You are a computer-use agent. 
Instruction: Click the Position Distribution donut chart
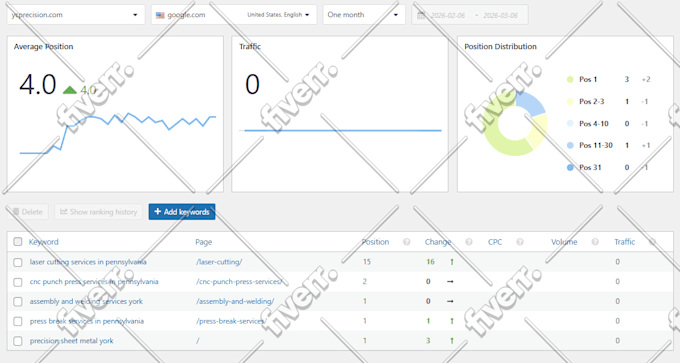tap(514, 123)
